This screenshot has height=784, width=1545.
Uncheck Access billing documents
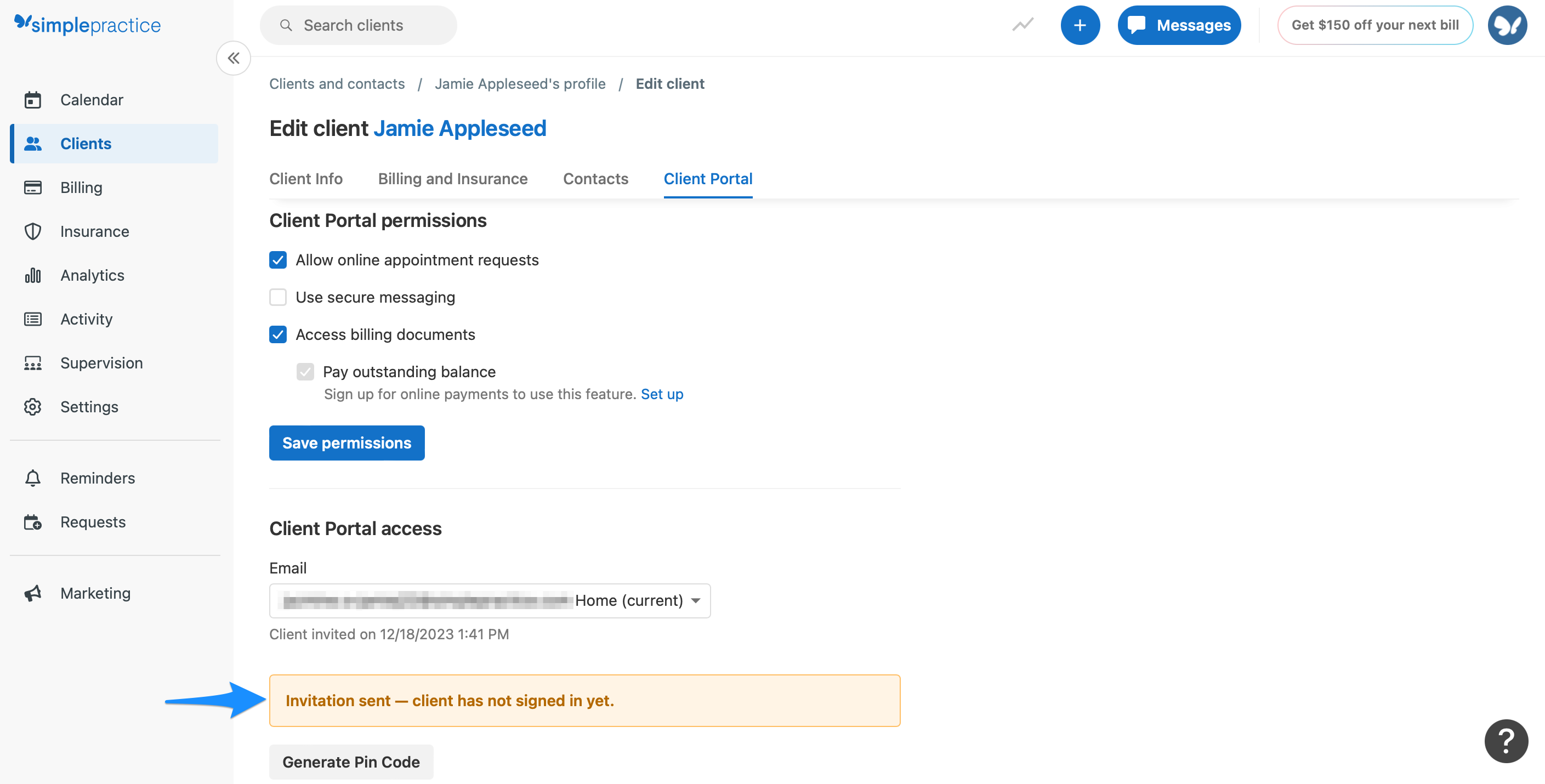277,335
